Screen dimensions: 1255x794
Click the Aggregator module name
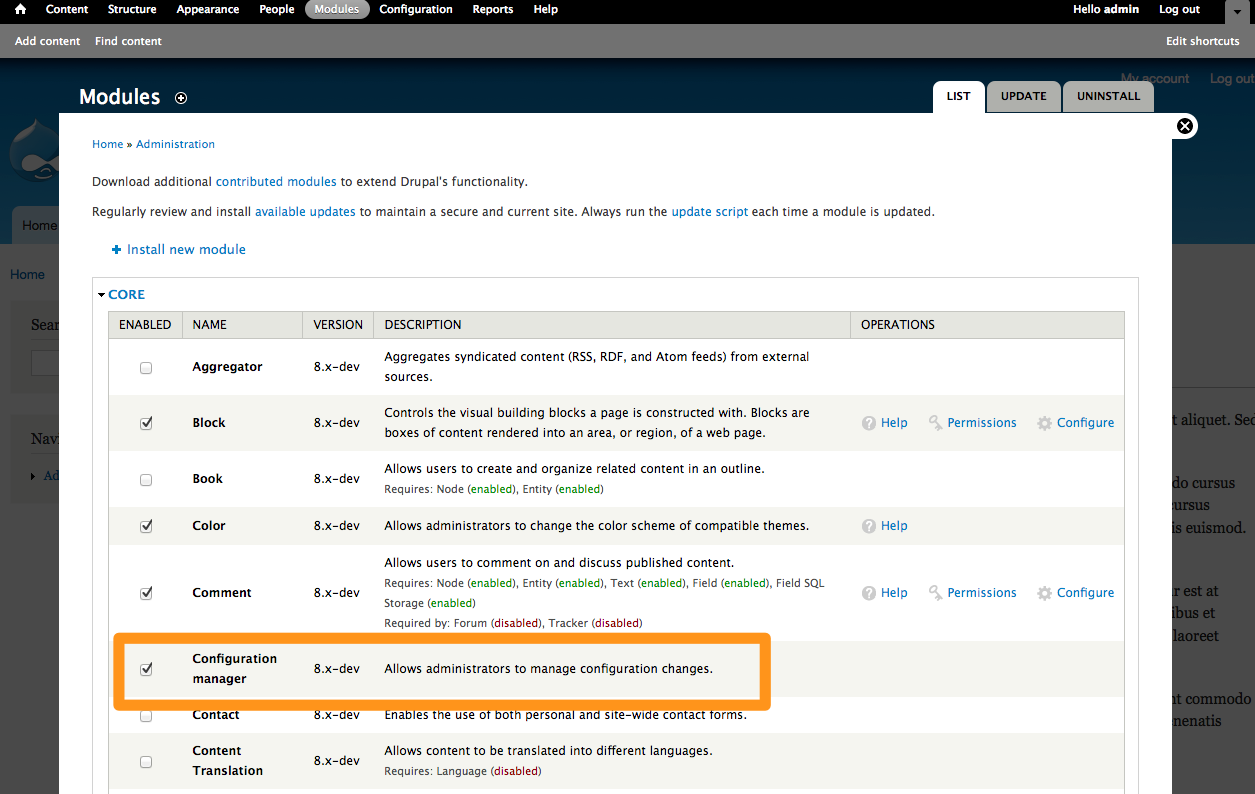(227, 367)
